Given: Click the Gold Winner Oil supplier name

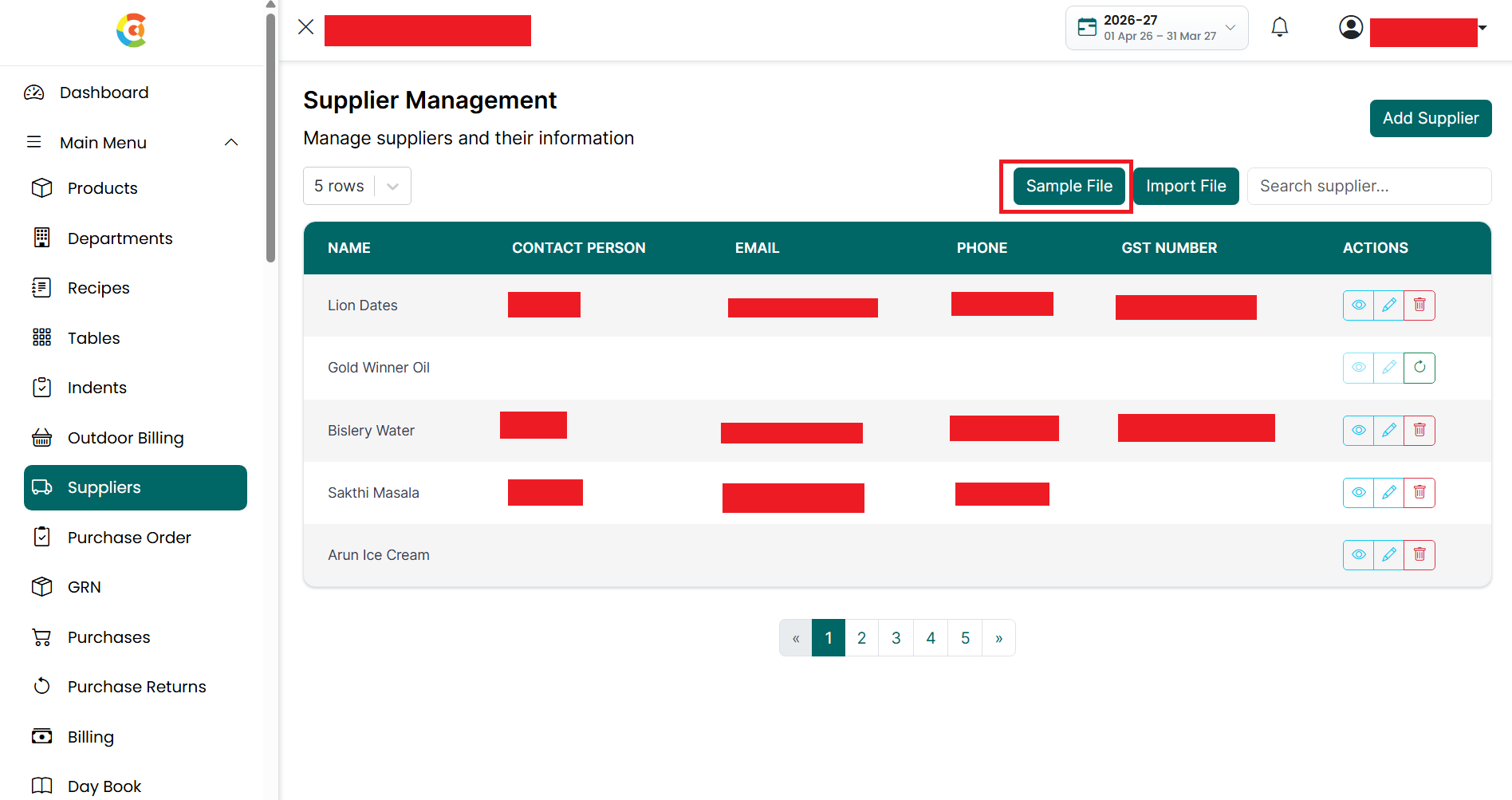Looking at the screenshot, I should pos(379,368).
